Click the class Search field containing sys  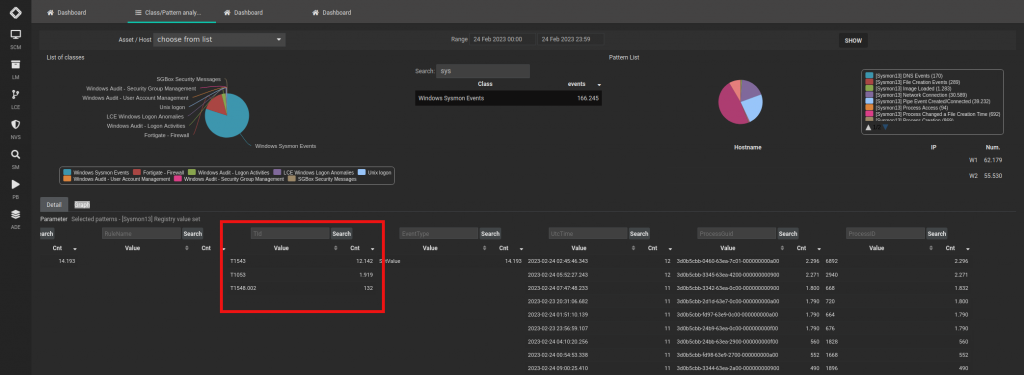(x=483, y=71)
